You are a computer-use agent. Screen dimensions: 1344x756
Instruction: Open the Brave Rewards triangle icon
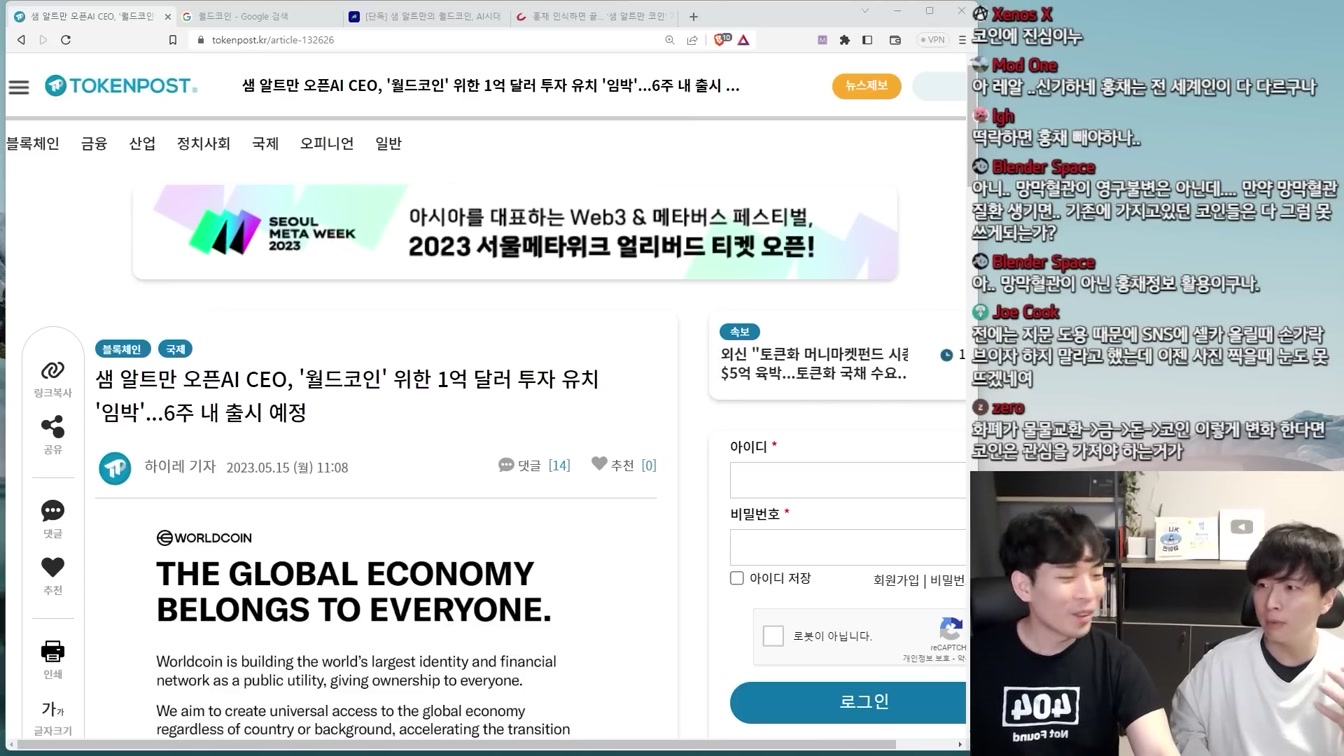744,40
